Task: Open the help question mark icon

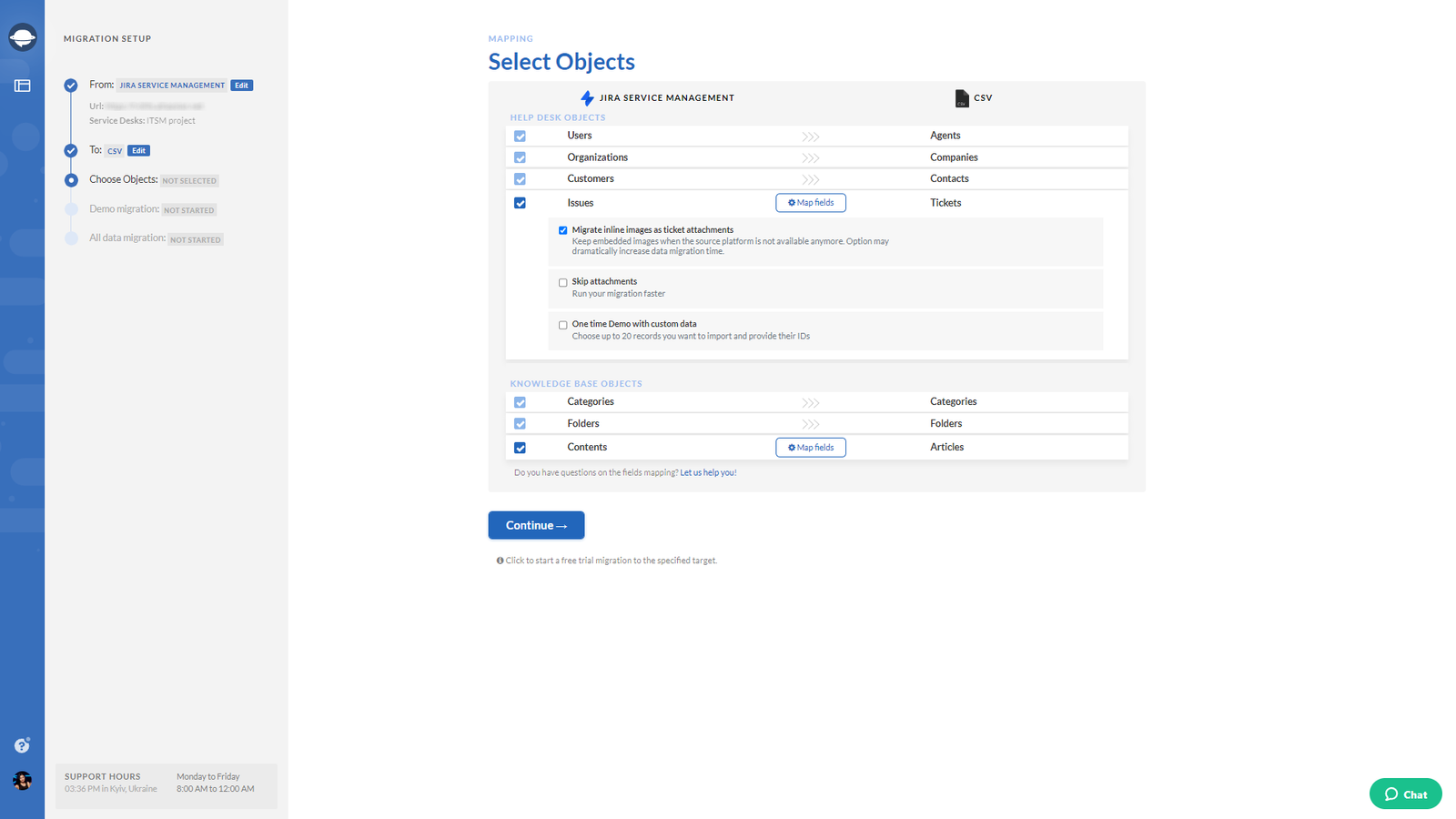Action: click(x=22, y=745)
